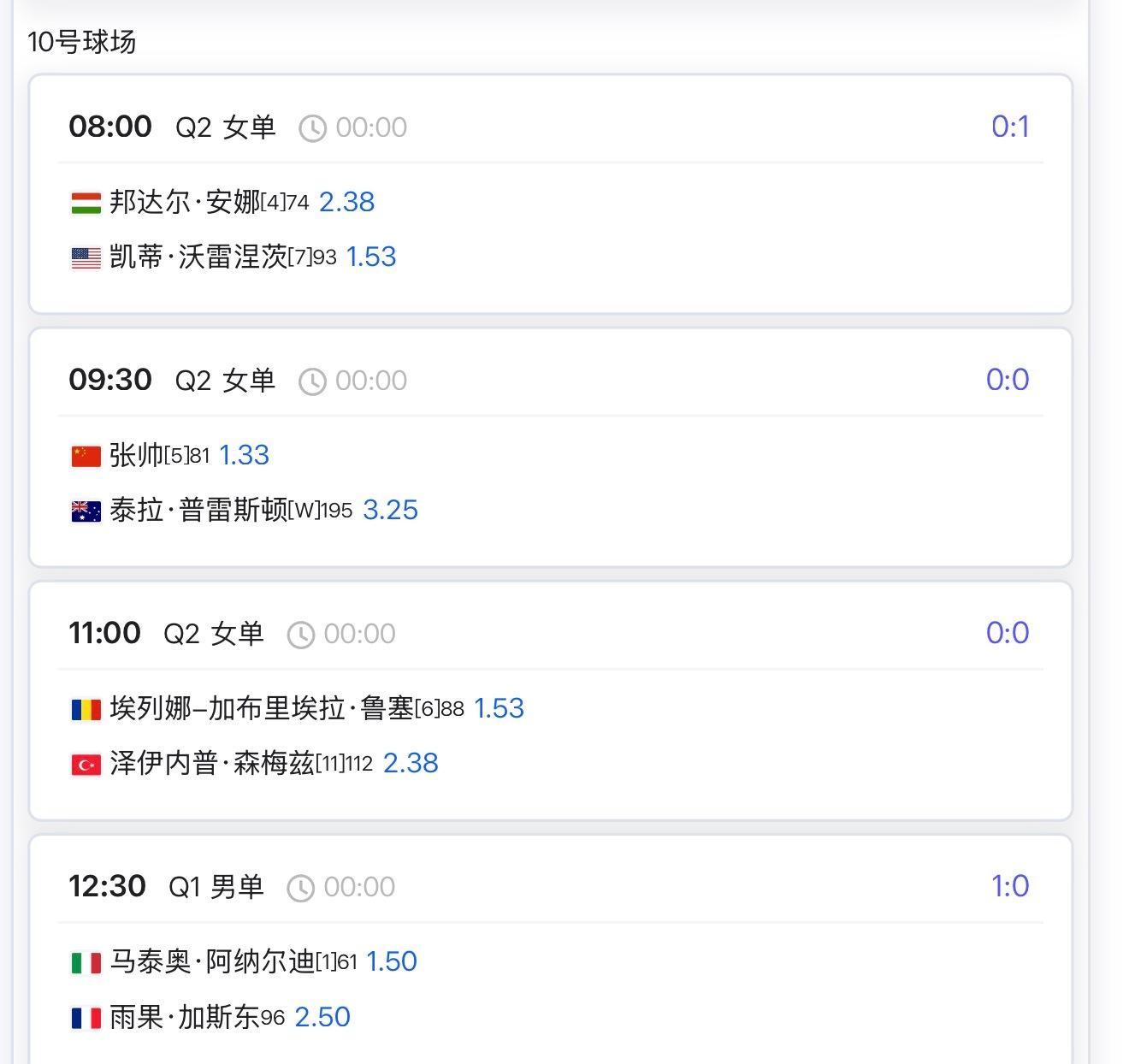
Task: Click the Turkey flag beside 泽伊内普·森梅兹
Action: 86,764
